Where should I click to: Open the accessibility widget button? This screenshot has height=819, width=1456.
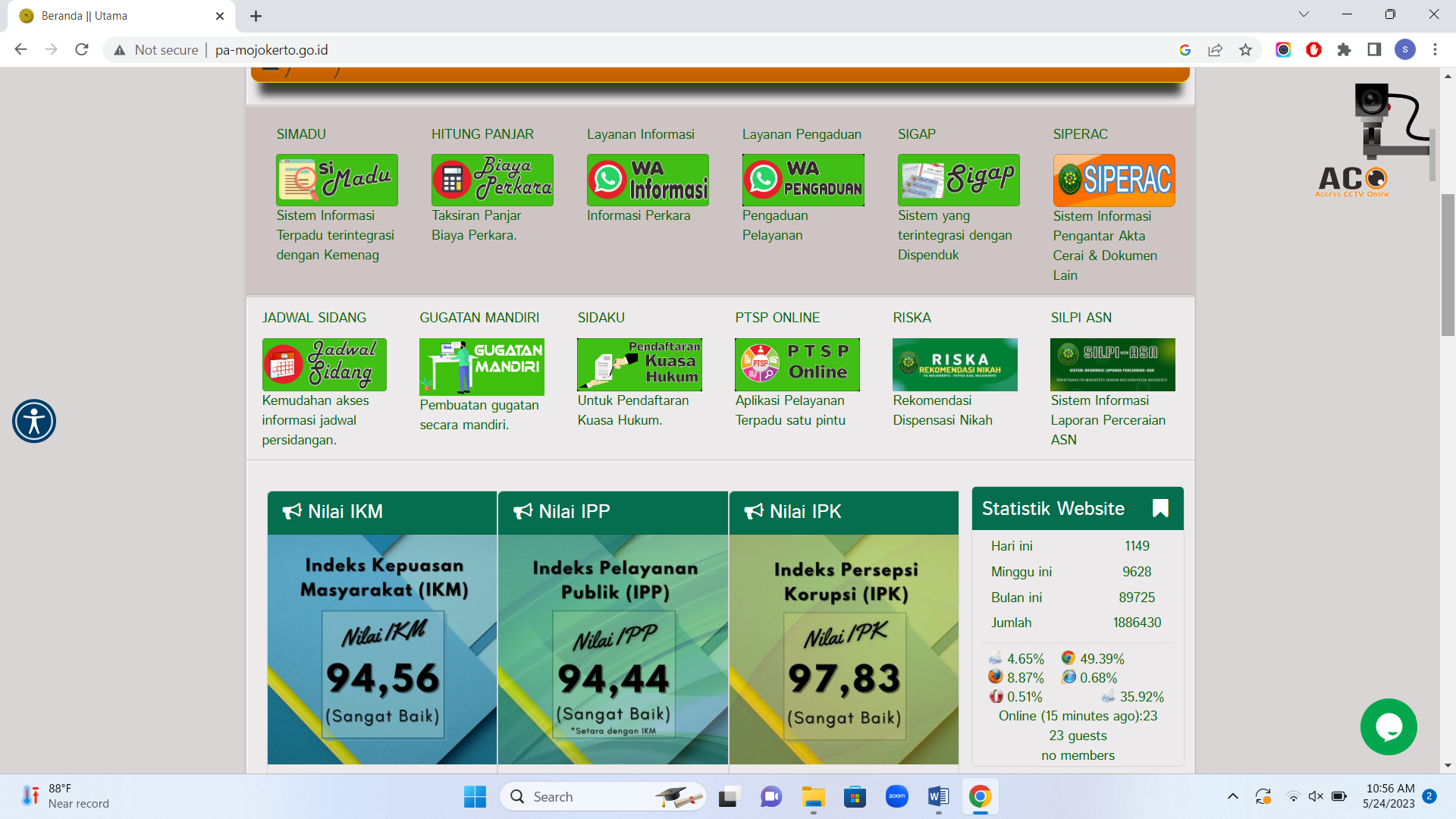tap(34, 421)
